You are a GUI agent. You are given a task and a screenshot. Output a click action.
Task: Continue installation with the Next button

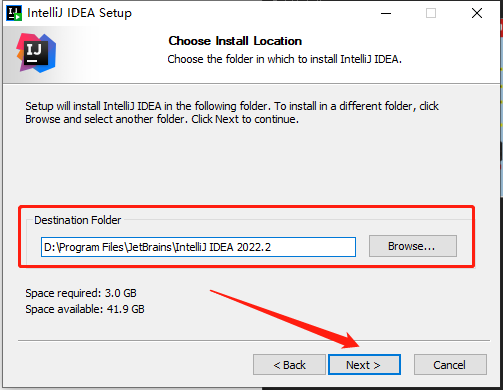tap(364, 365)
